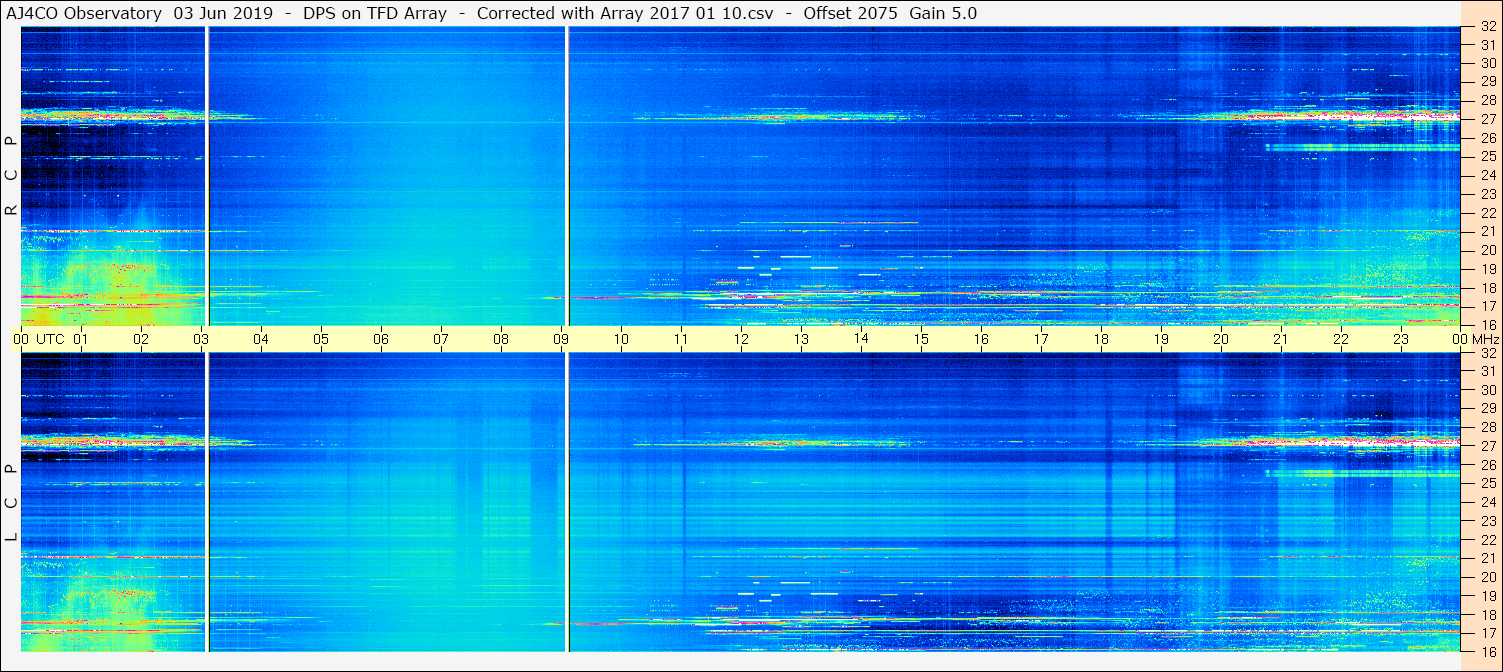
Task: Click the 21 MHz label on the lower LCP scale
Action: pos(1488,558)
